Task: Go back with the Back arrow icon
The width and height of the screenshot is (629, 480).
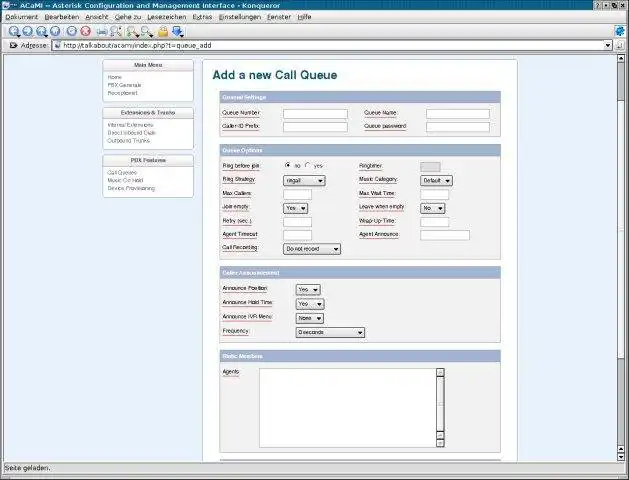Action: (x=14, y=31)
